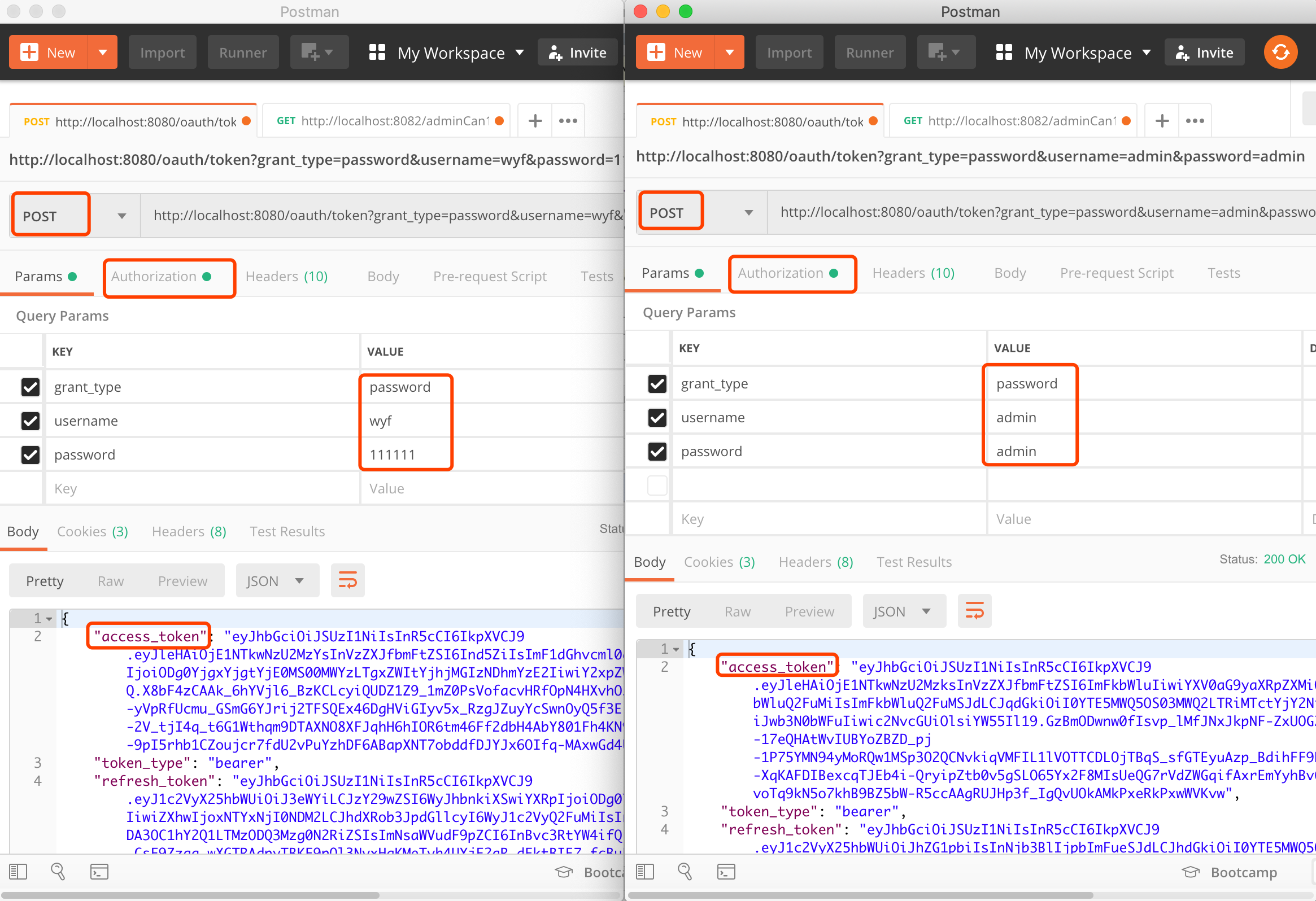
Task: Open New button dropdown arrow in right window
Action: pyautogui.click(x=729, y=52)
